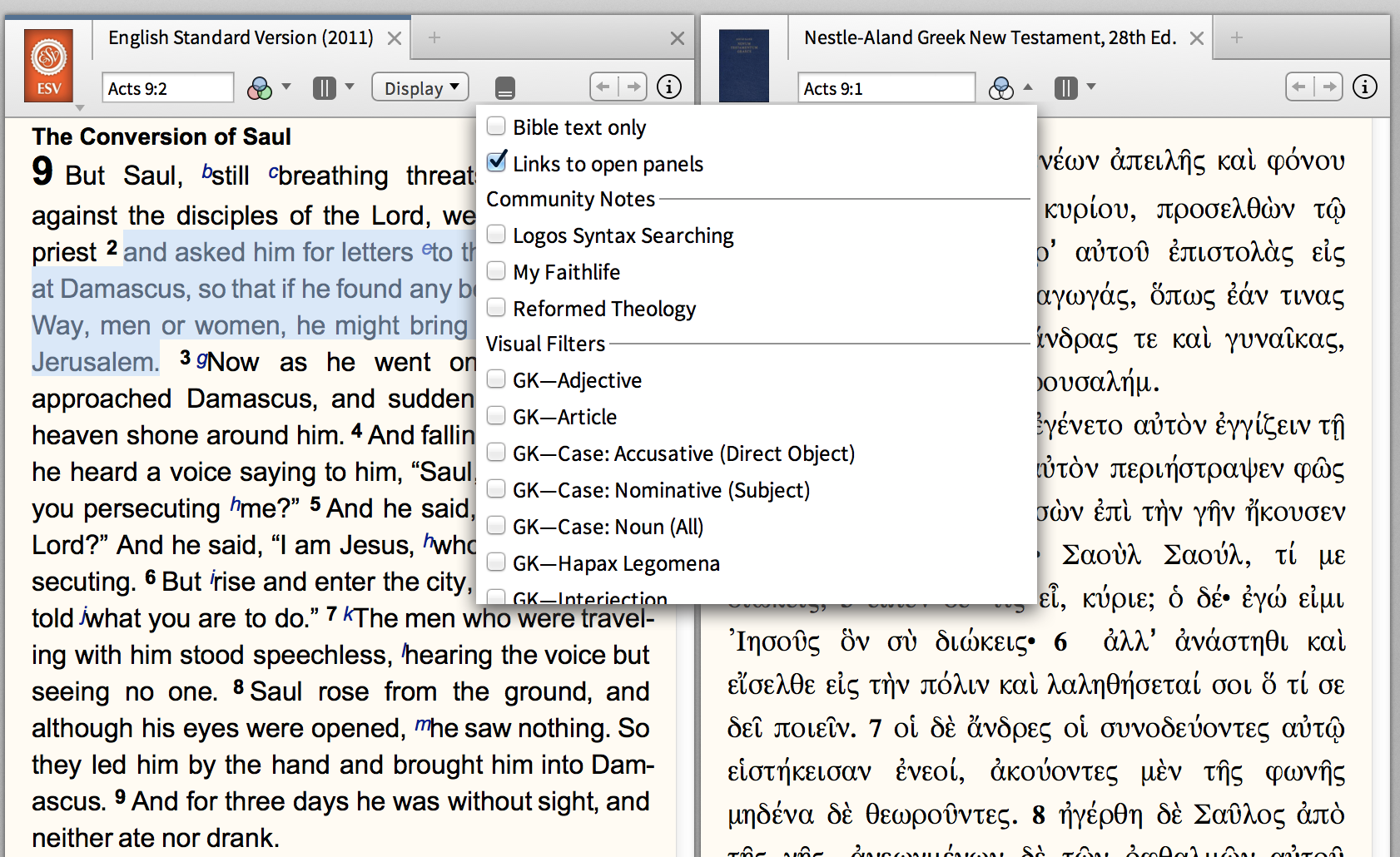Open footnote c before 'breathing'

point(273,173)
